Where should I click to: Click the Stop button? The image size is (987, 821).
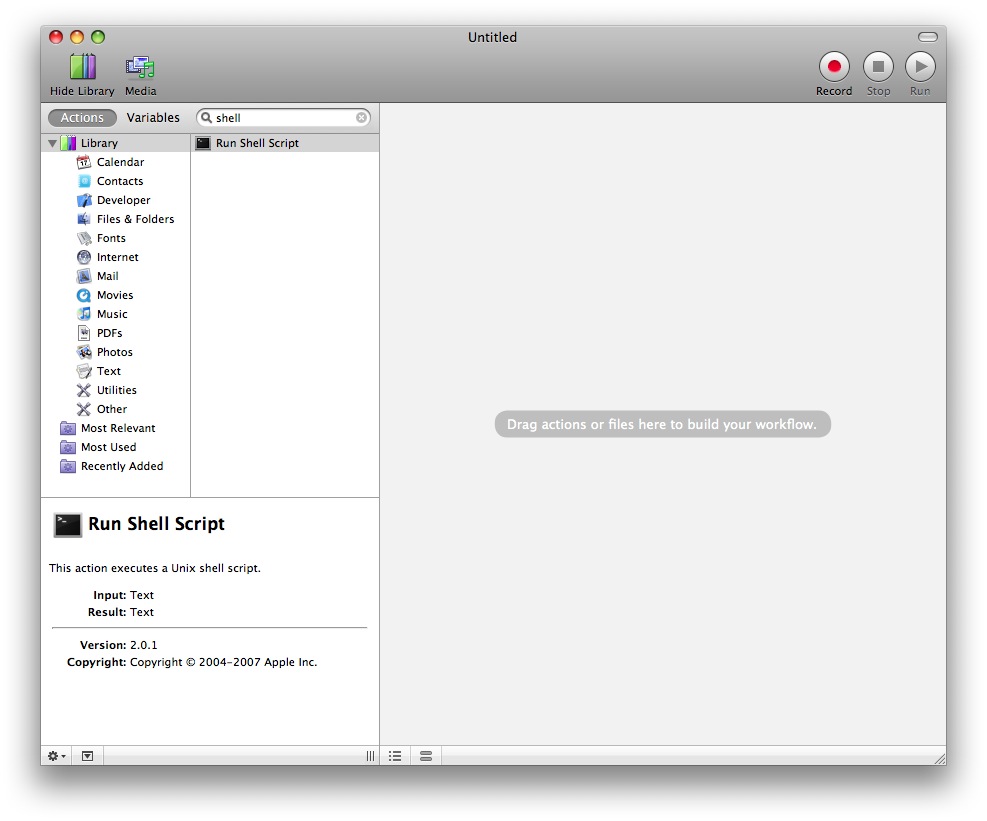(878, 66)
